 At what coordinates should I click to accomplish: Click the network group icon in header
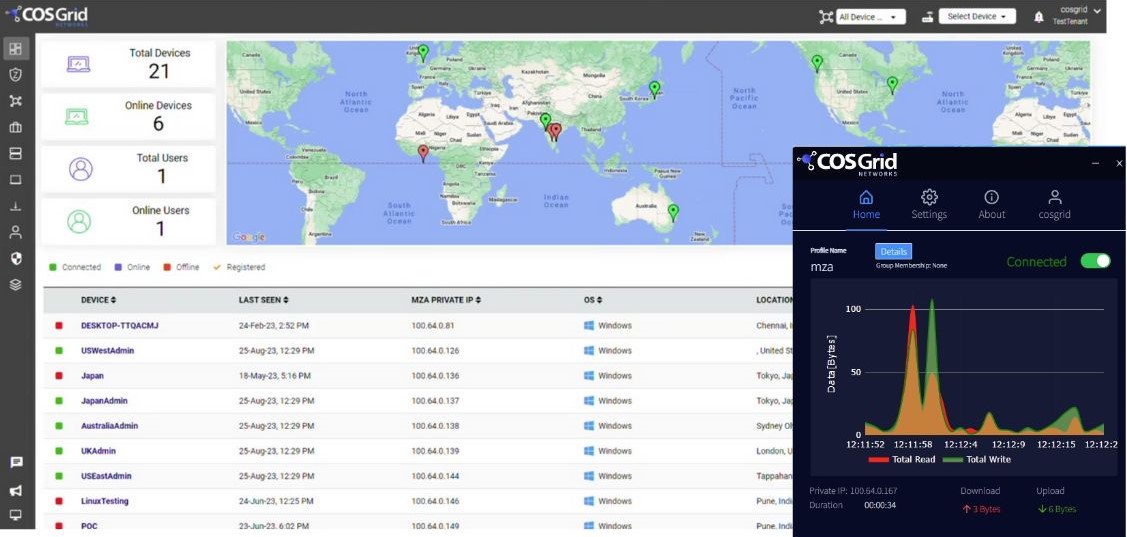tap(826, 17)
